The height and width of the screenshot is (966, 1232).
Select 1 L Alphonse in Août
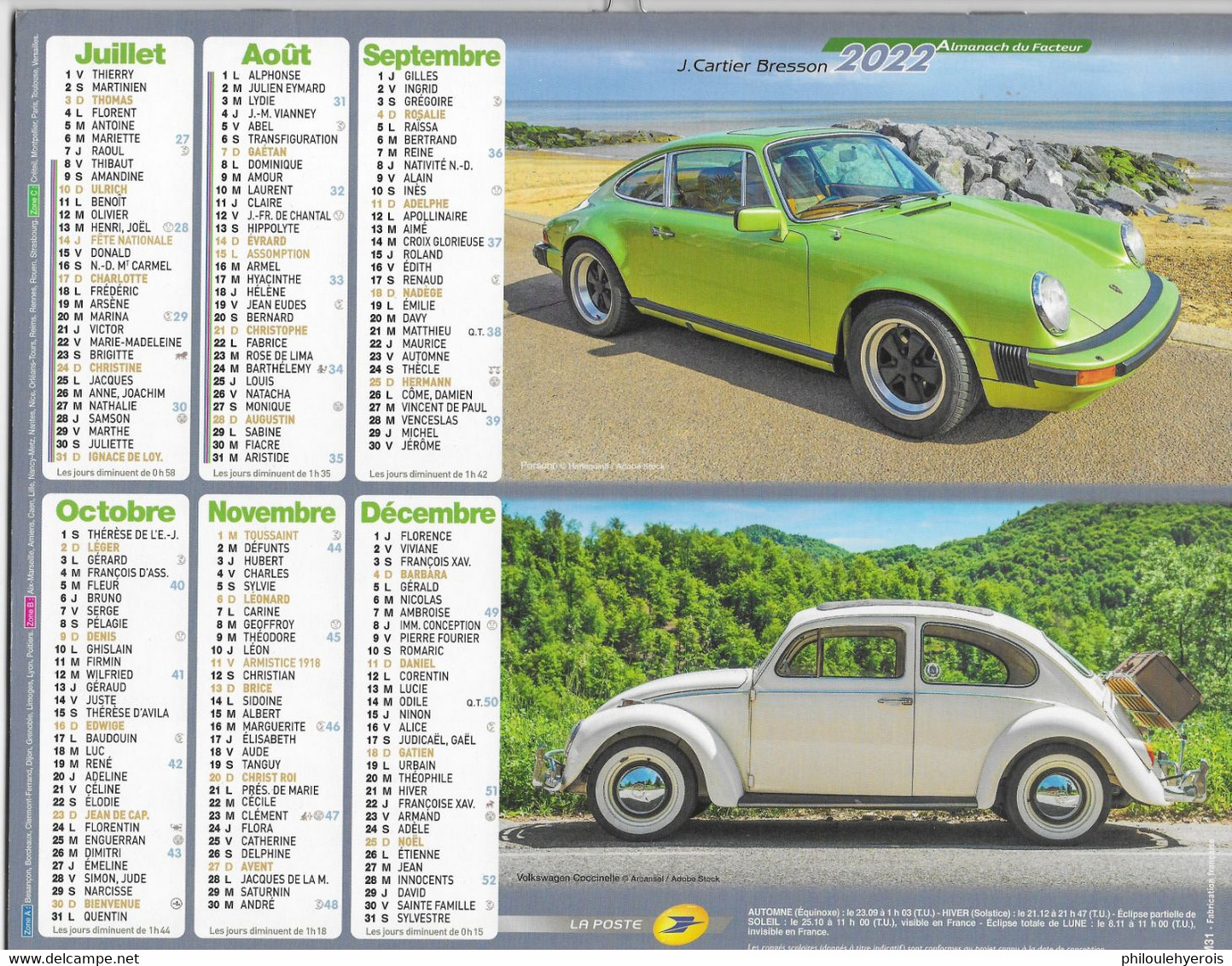(260, 76)
